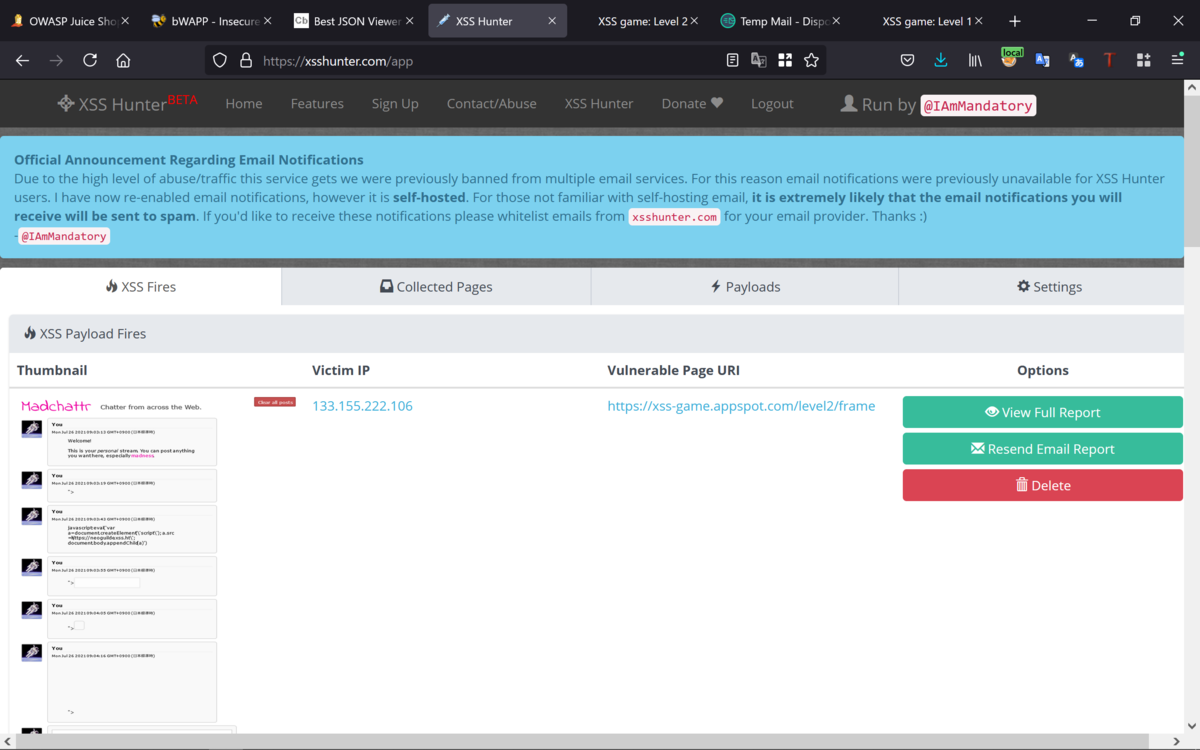Image resolution: width=1200 pixels, height=750 pixels.
Task: Close the XSS Hunter browser tab
Action: pyautogui.click(x=552, y=21)
